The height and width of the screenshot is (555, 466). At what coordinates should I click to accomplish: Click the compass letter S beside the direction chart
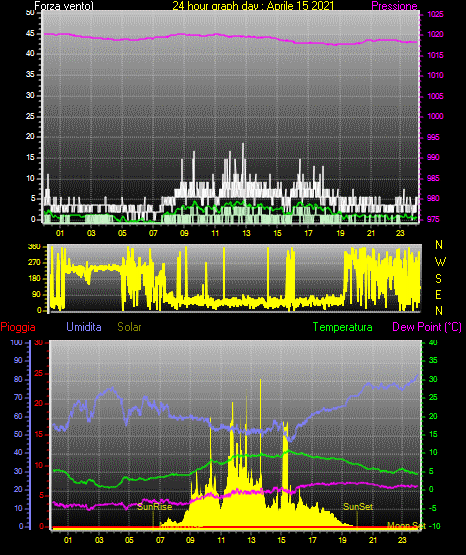coord(438,279)
